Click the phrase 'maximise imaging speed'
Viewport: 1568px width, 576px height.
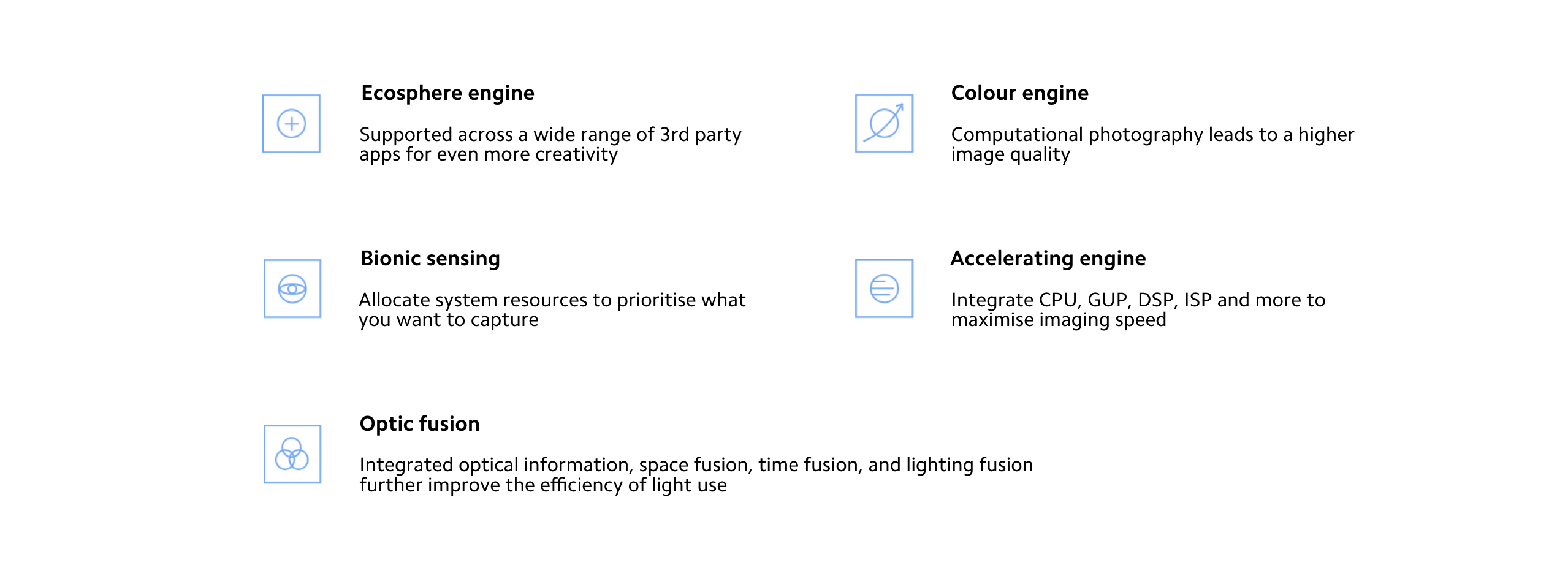click(1059, 320)
